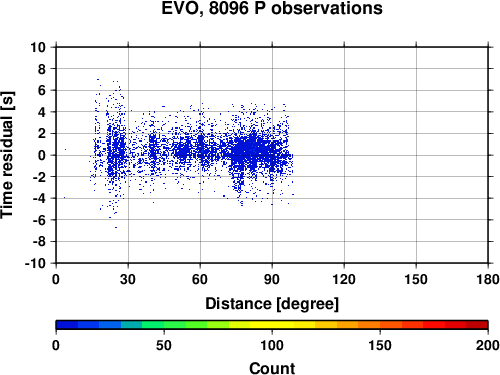Click the isolated data point near 4 degrees, -4 s

pos(64,198)
